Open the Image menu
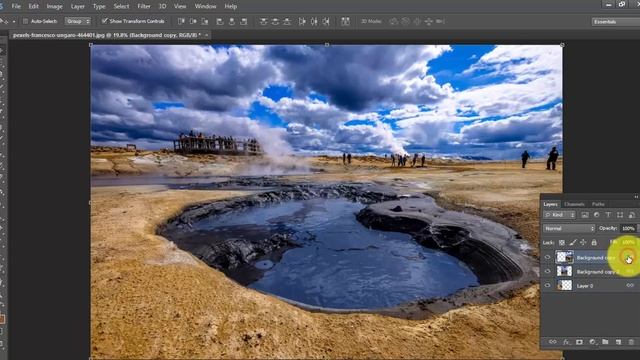Screen dimensions: 640x360 54,7
